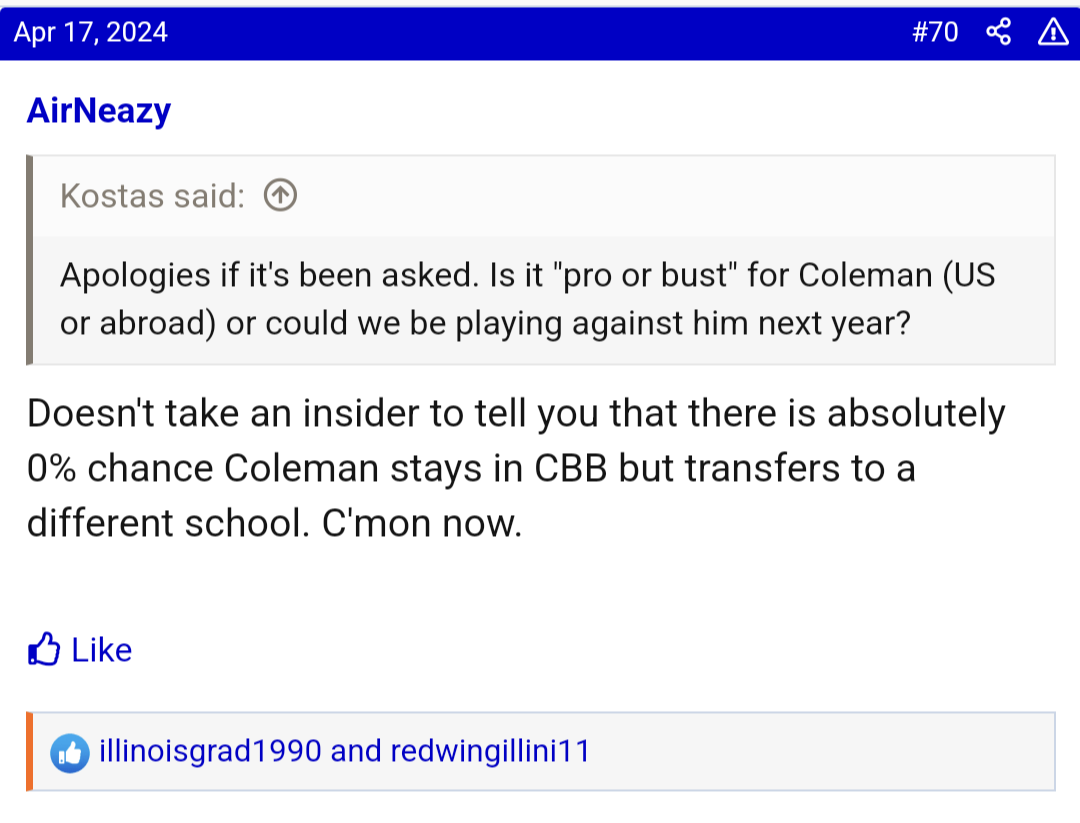The width and height of the screenshot is (1080, 823).
Task: Click the reply text about Coleman in CBB
Action: 515,468
